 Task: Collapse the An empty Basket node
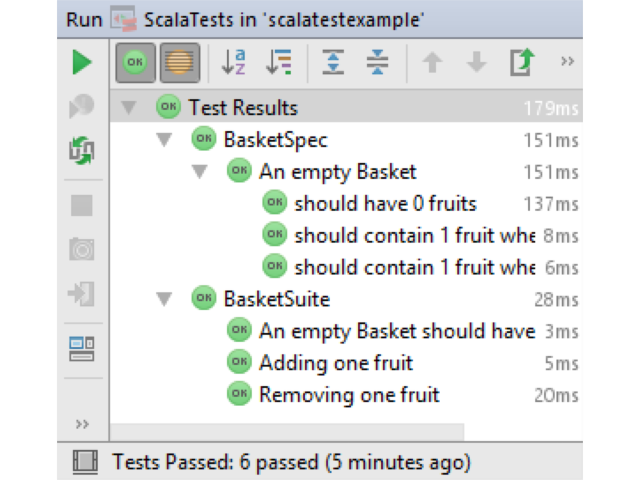tap(200, 171)
